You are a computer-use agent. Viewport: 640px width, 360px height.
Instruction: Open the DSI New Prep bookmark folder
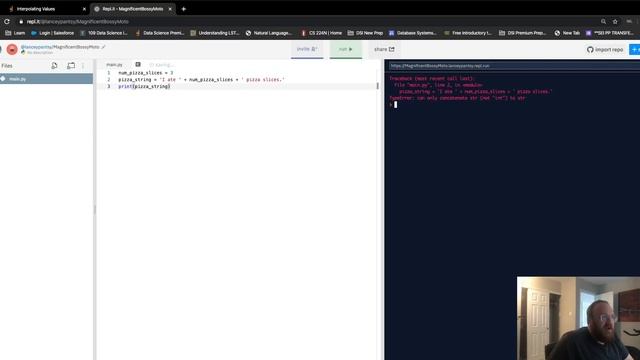(x=365, y=33)
